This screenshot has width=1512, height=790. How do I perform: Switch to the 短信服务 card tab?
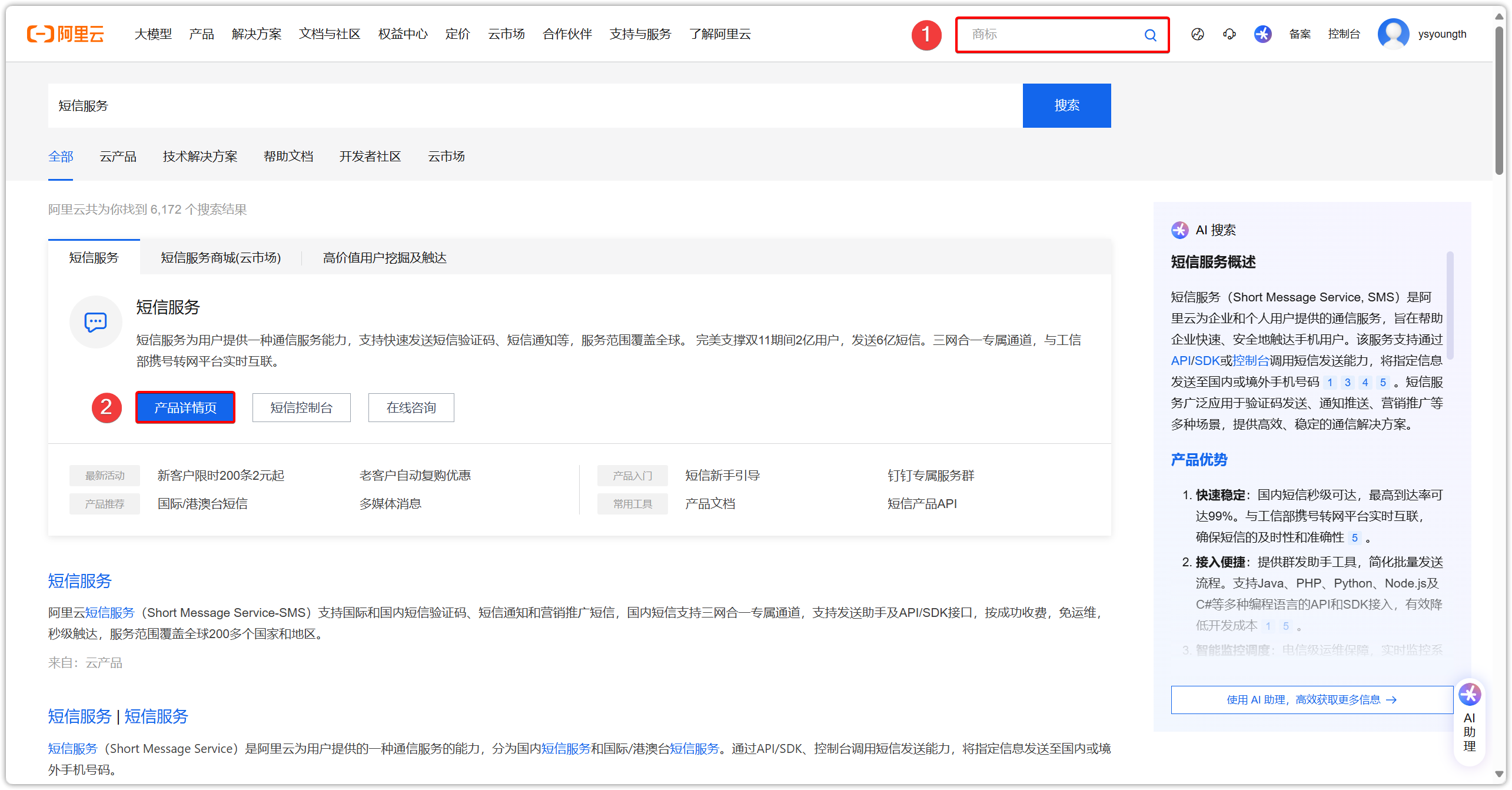[x=94, y=258]
